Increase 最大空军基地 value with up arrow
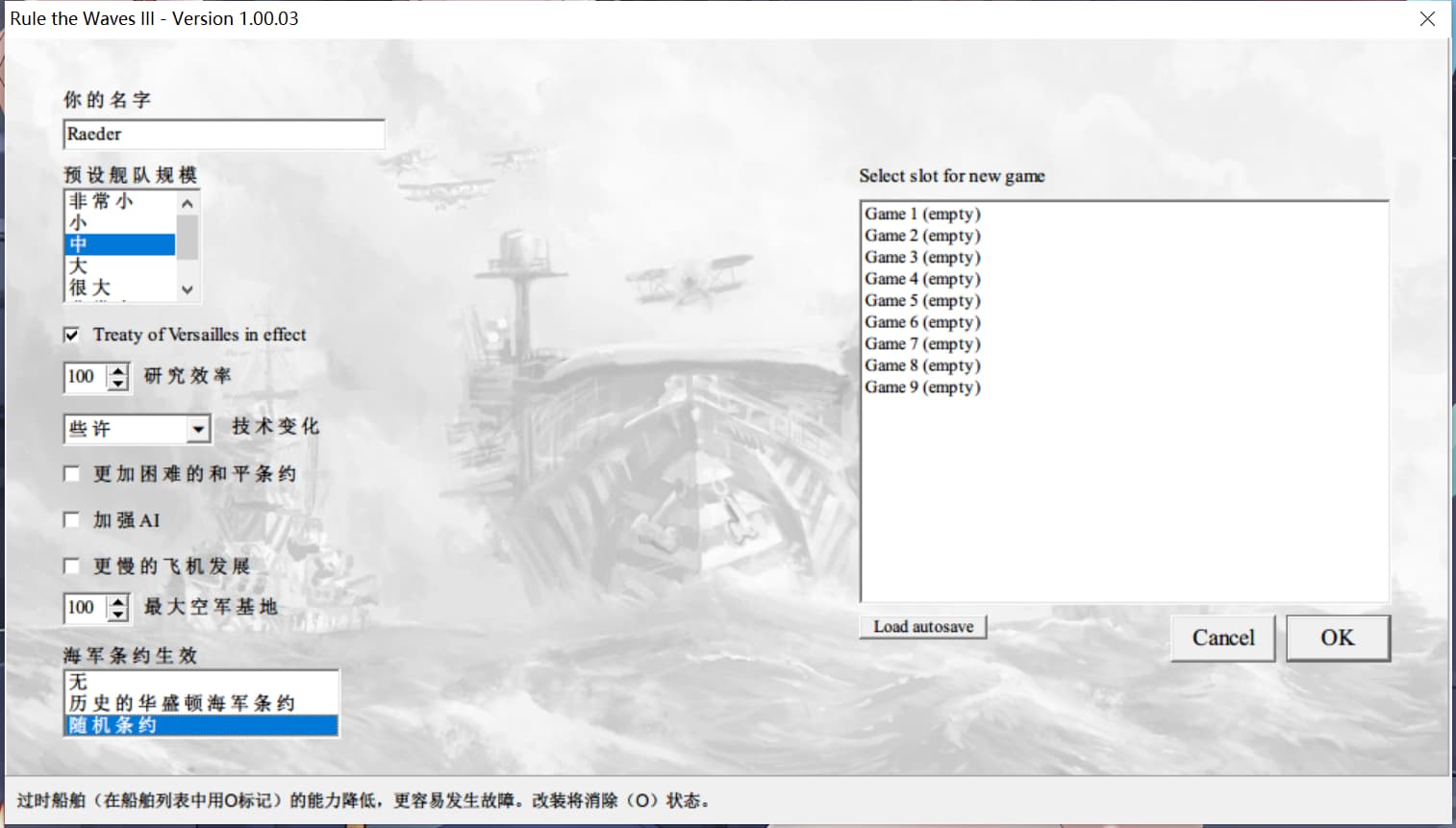The height and width of the screenshot is (828, 1456). (117, 601)
